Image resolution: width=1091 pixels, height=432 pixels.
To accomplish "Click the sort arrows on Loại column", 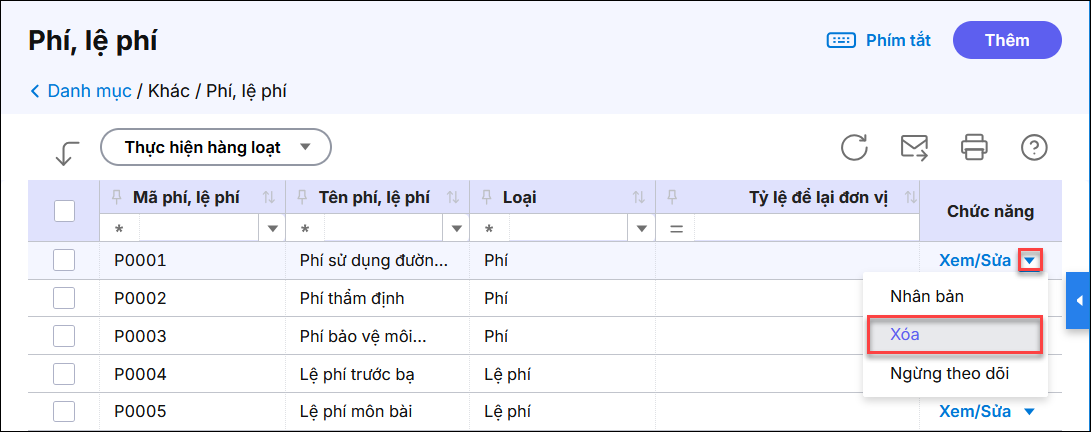I will click(x=639, y=198).
